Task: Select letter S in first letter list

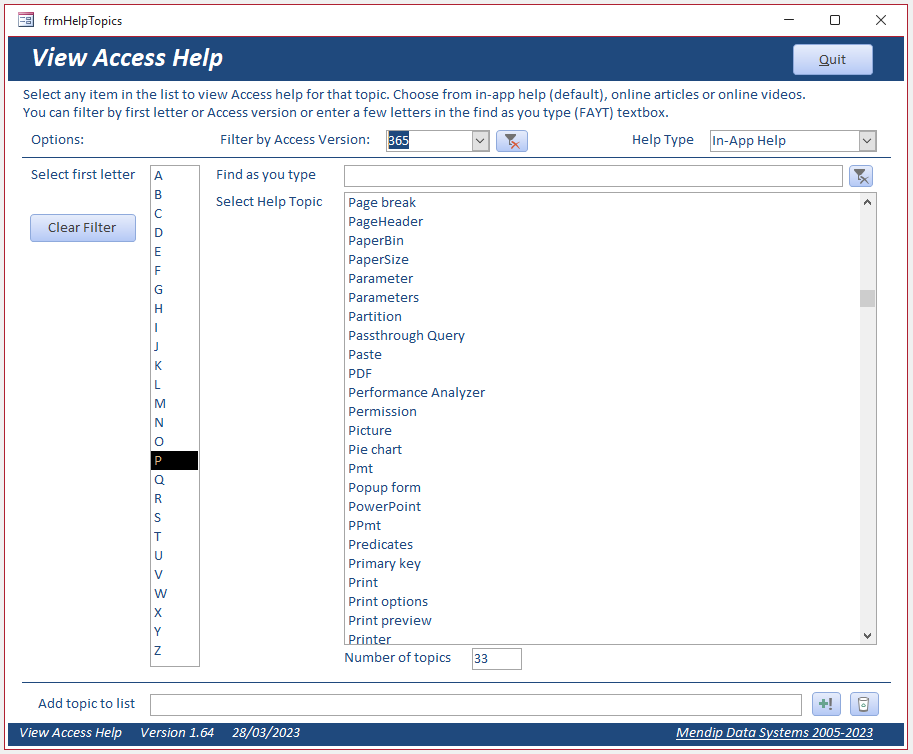Action: pyautogui.click(x=174, y=518)
